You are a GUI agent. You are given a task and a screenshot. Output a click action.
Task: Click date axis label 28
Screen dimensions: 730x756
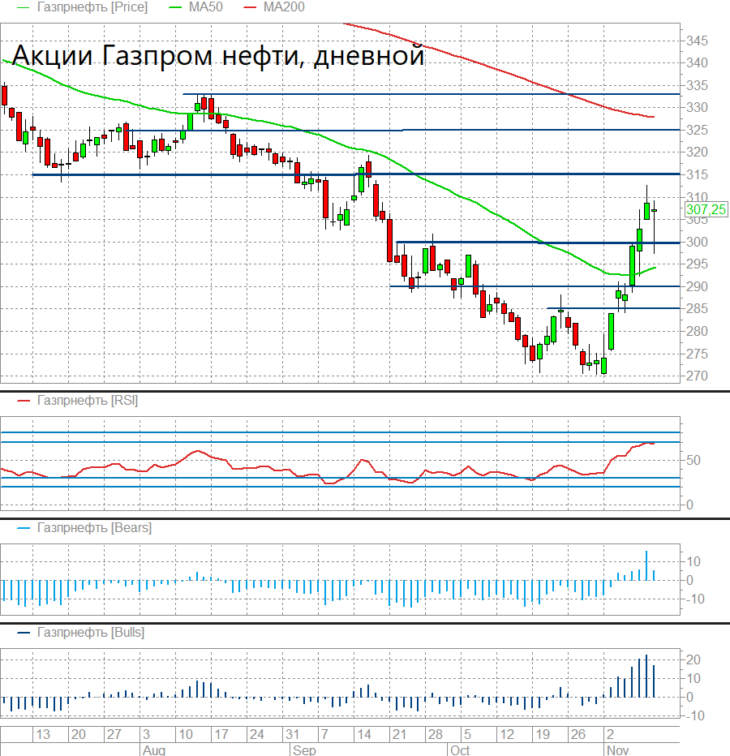click(435, 735)
